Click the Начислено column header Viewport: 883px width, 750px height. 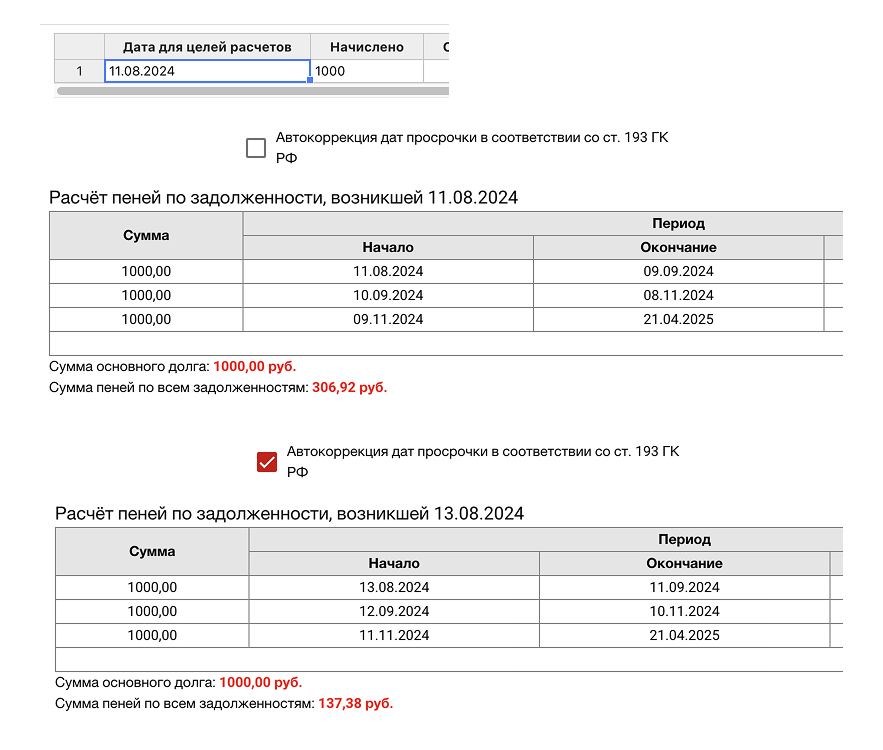click(367, 47)
